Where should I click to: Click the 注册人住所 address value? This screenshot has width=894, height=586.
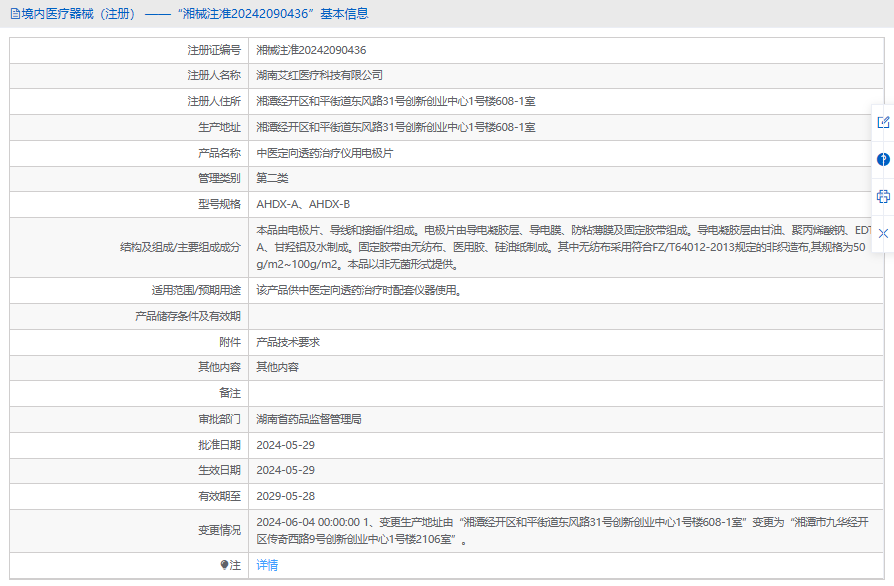(396, 101)
